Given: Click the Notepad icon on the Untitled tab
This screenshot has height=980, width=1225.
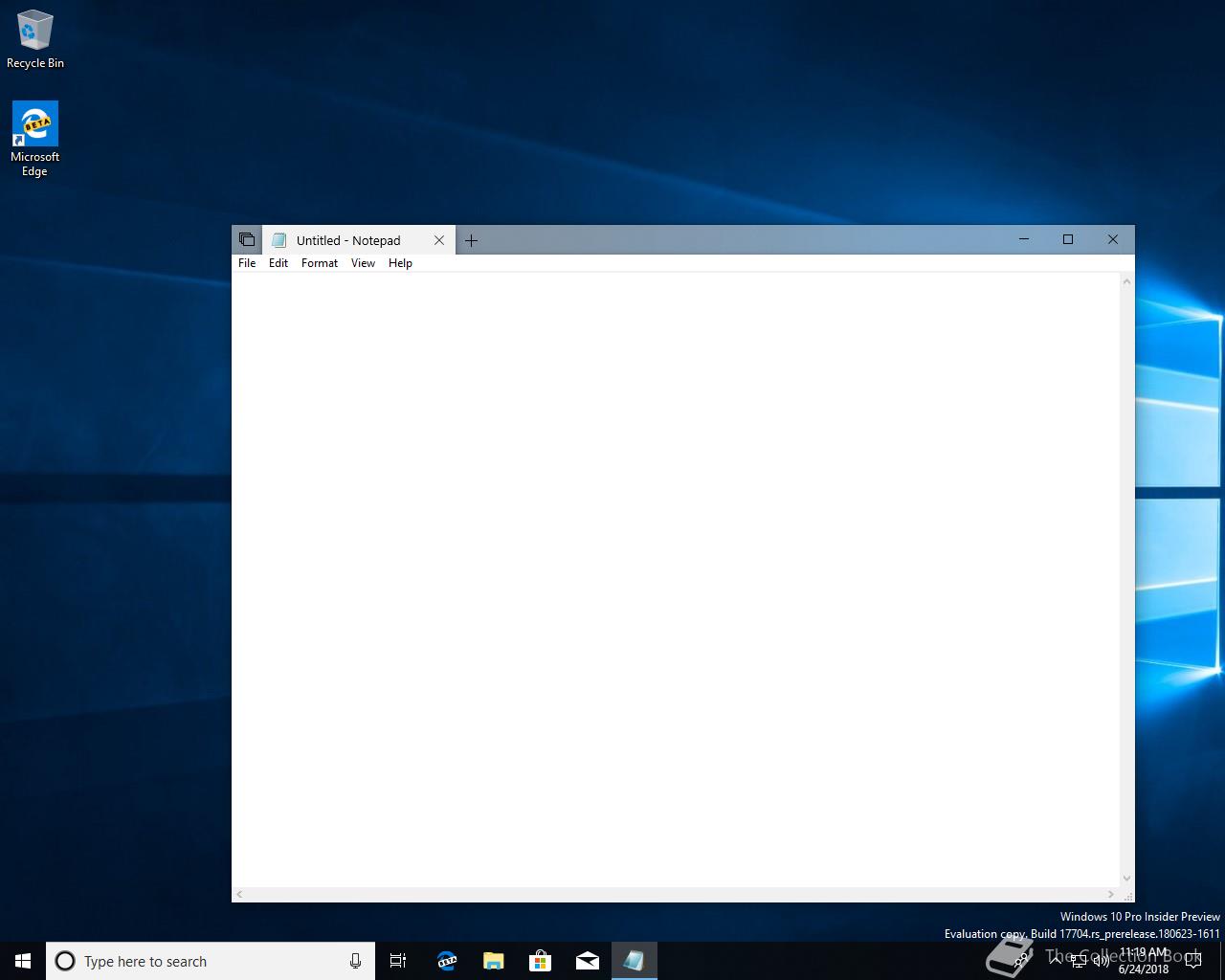Looking at the screenshot, I should [x=278, y=240].
